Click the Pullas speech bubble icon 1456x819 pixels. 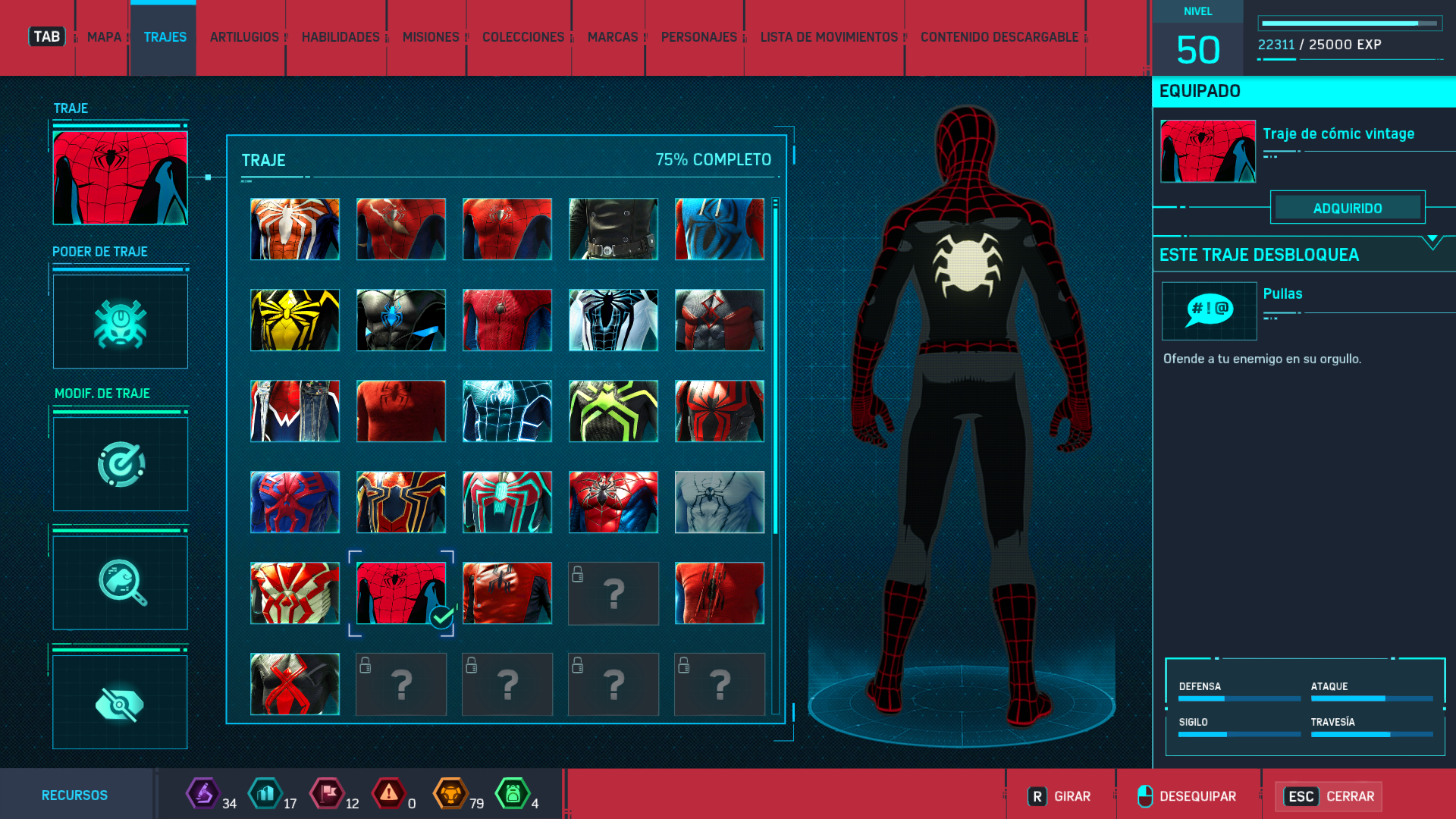(x=1209, y=310)
